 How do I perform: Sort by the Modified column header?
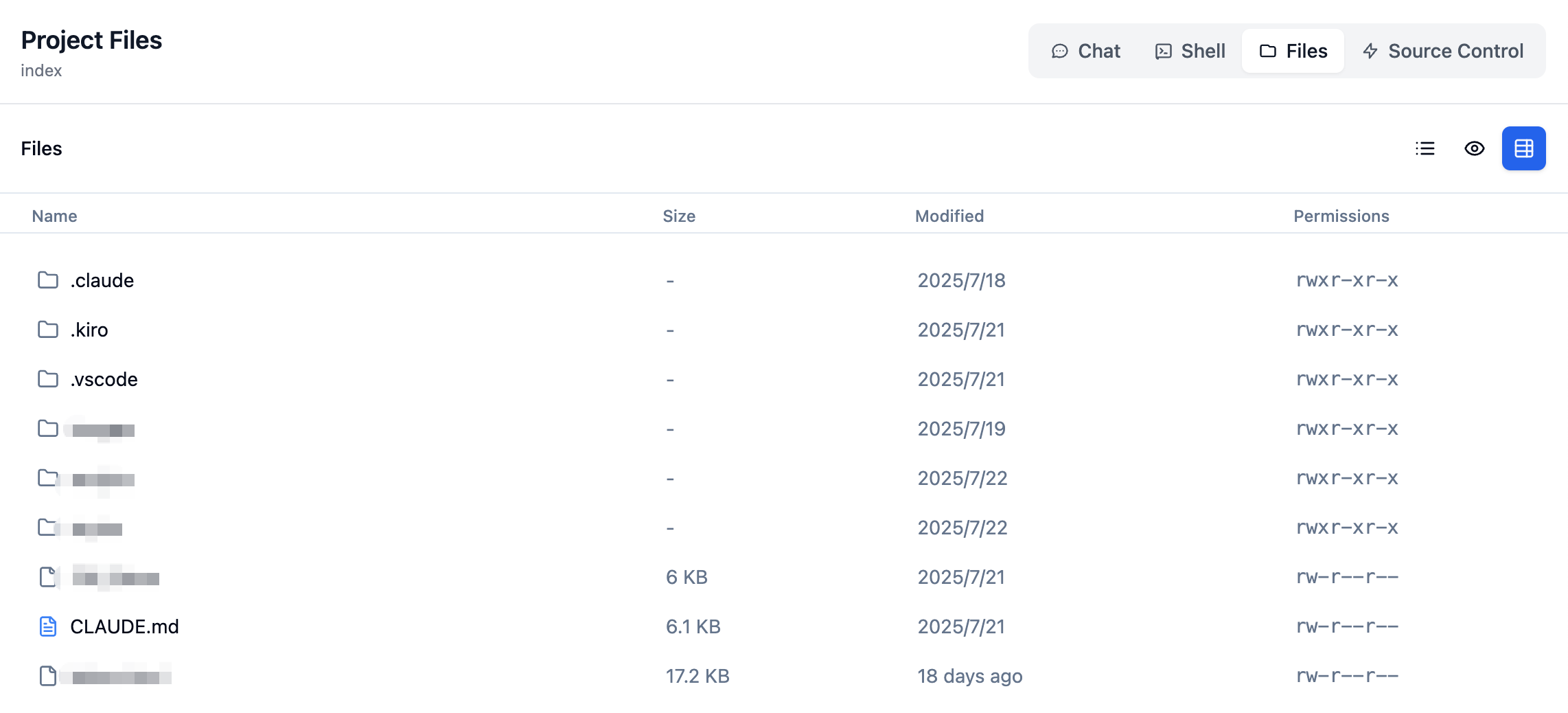[949, 216]
